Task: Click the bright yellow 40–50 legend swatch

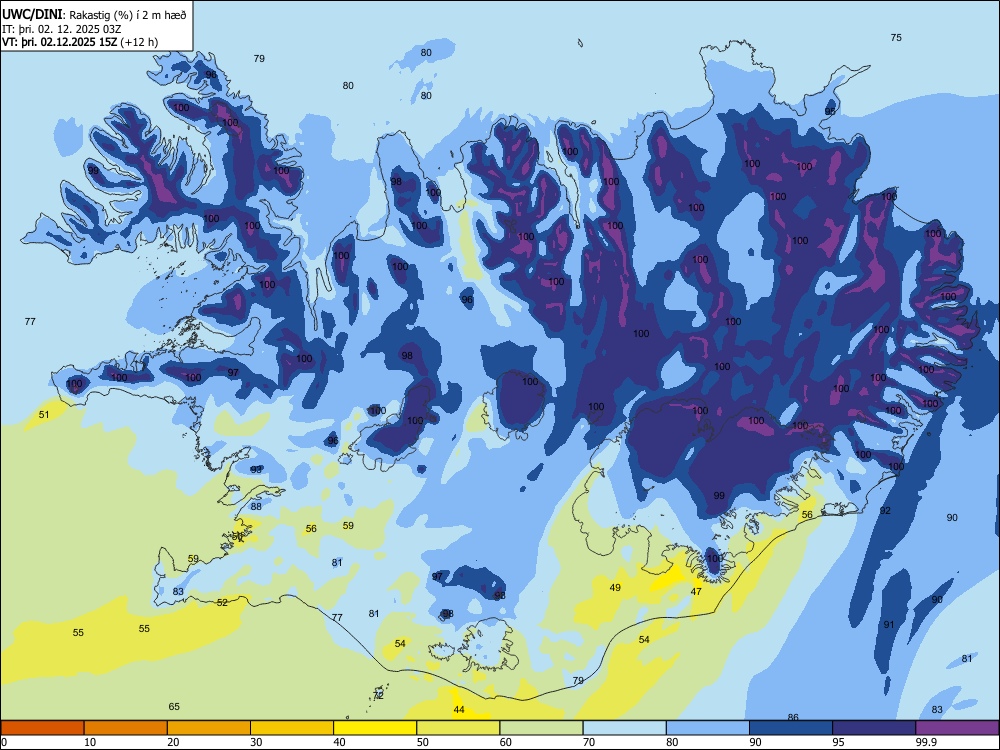Action: pyautogui.click(x=375, y=728)
